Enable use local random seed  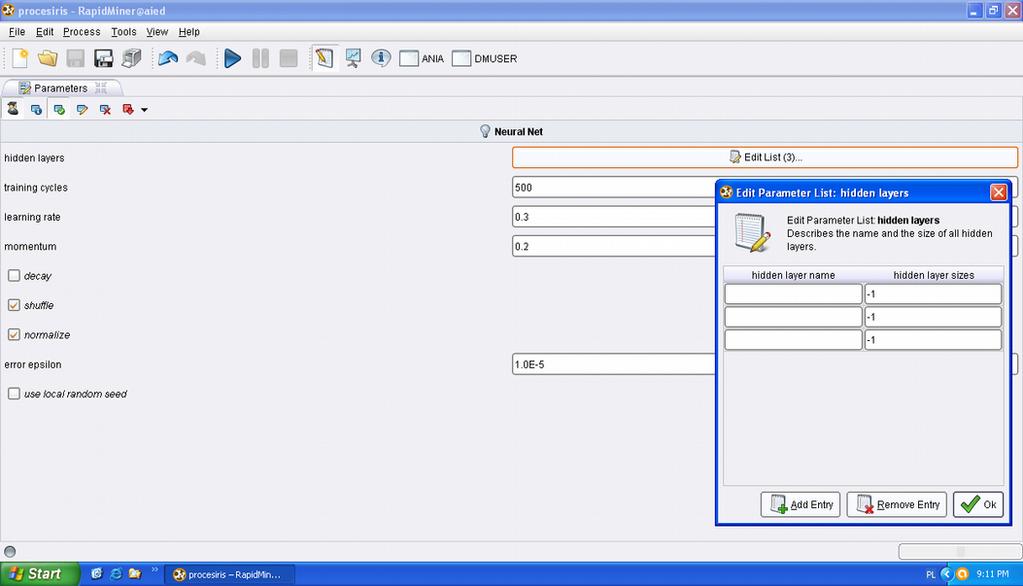click(14, 393)
